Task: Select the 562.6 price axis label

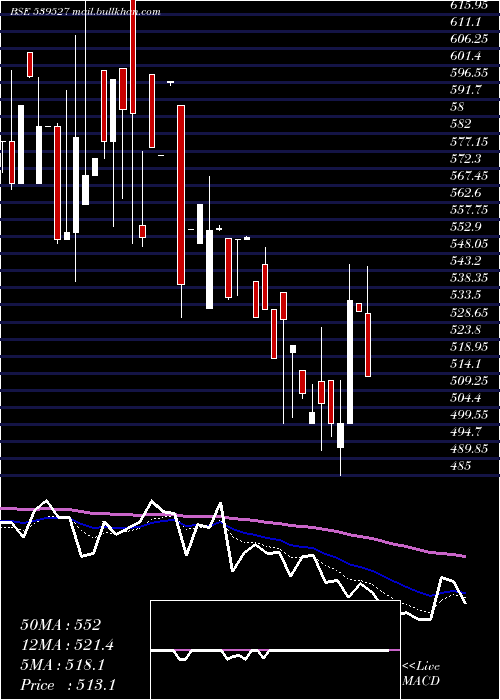Action: click(467, 193)
